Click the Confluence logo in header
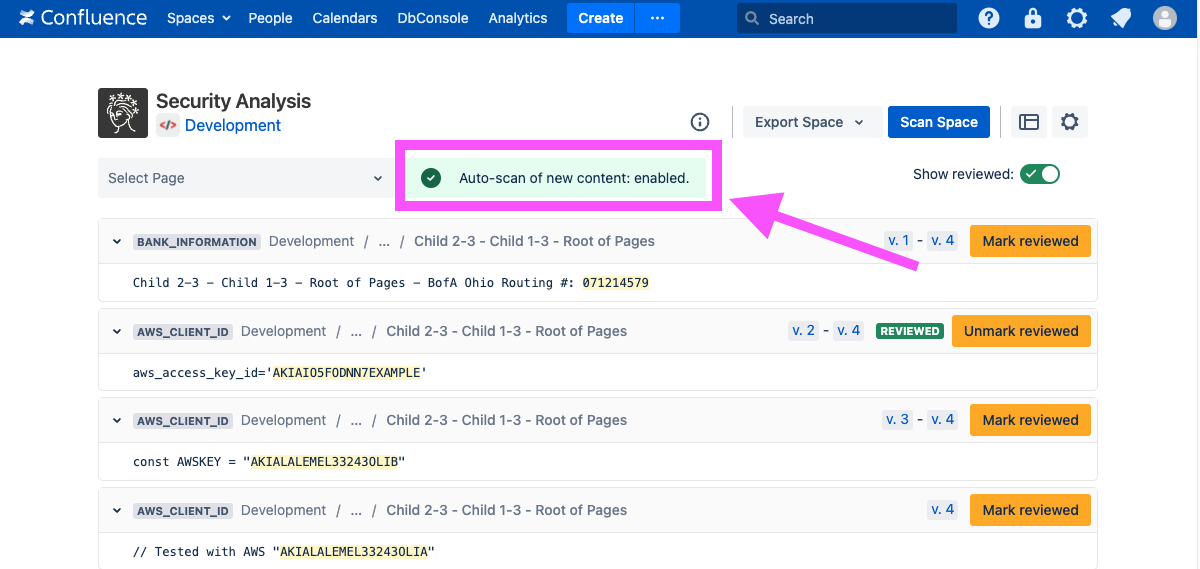 point(83,18)
